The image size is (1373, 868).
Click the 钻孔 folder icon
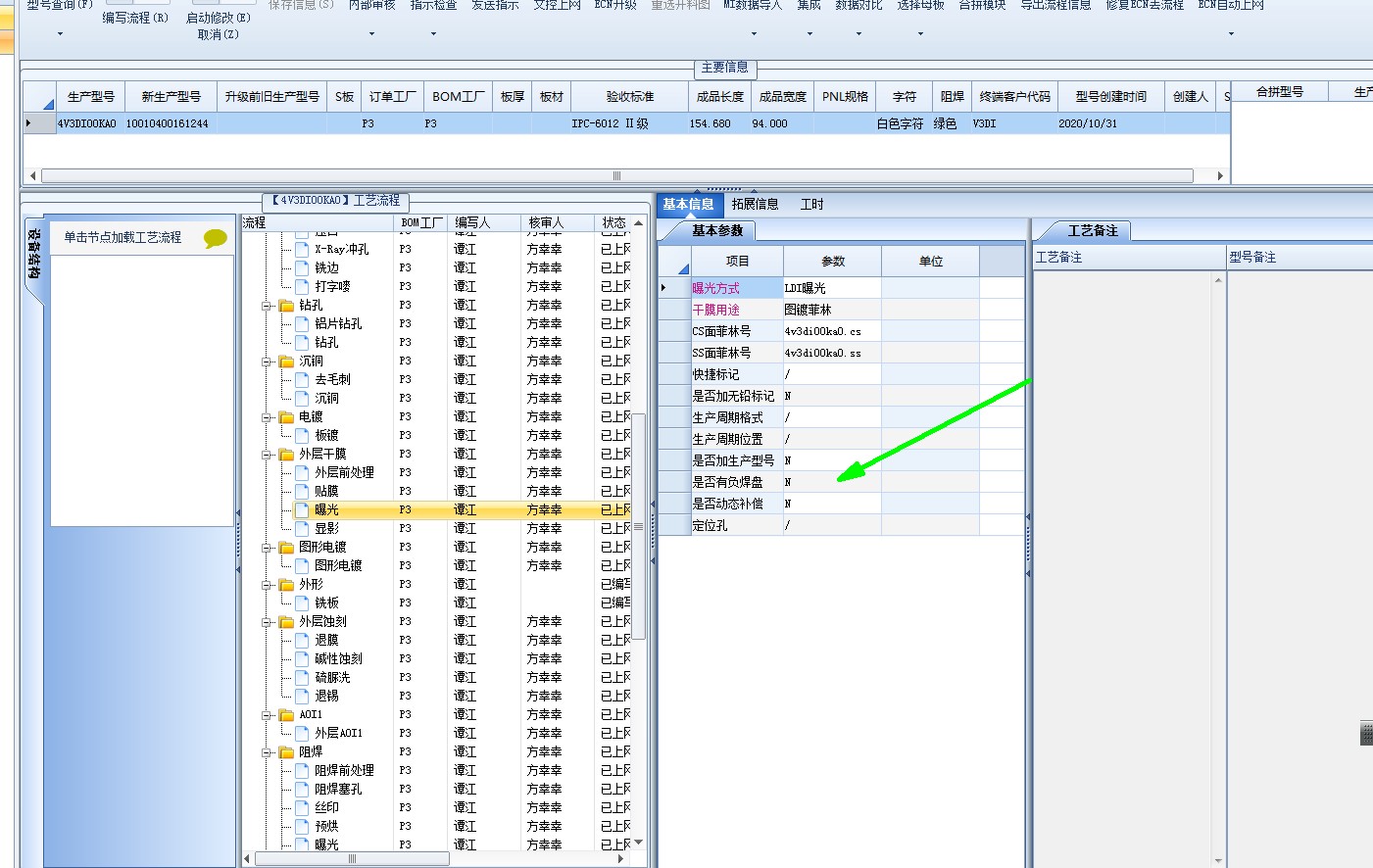pos(287,306)
